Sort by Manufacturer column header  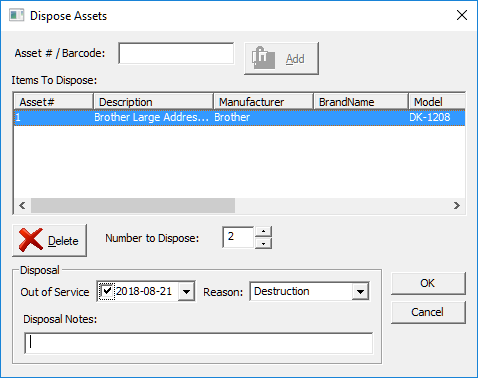click(263, 102)
